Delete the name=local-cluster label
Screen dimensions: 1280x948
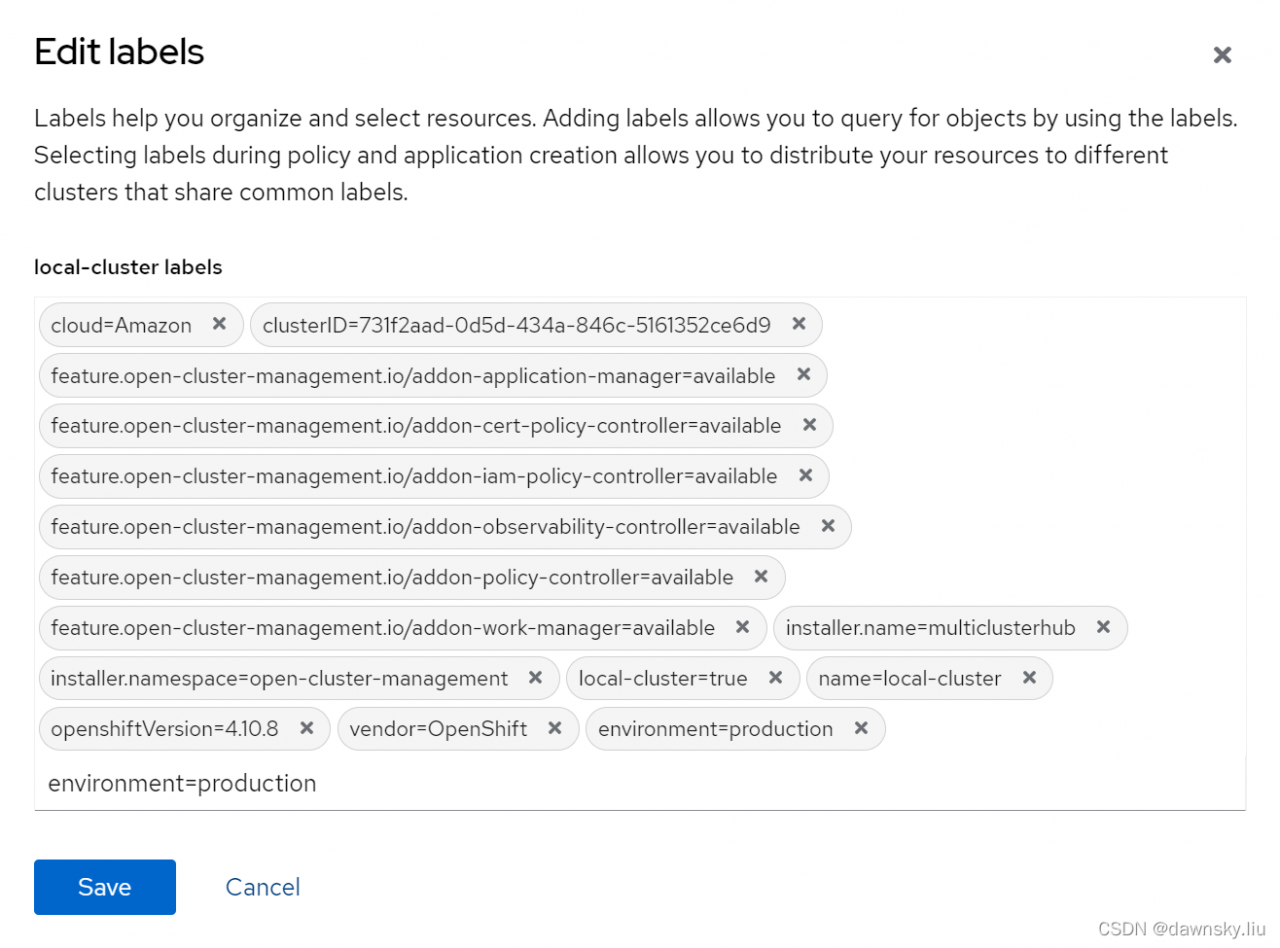click(x=1029, y=678)
